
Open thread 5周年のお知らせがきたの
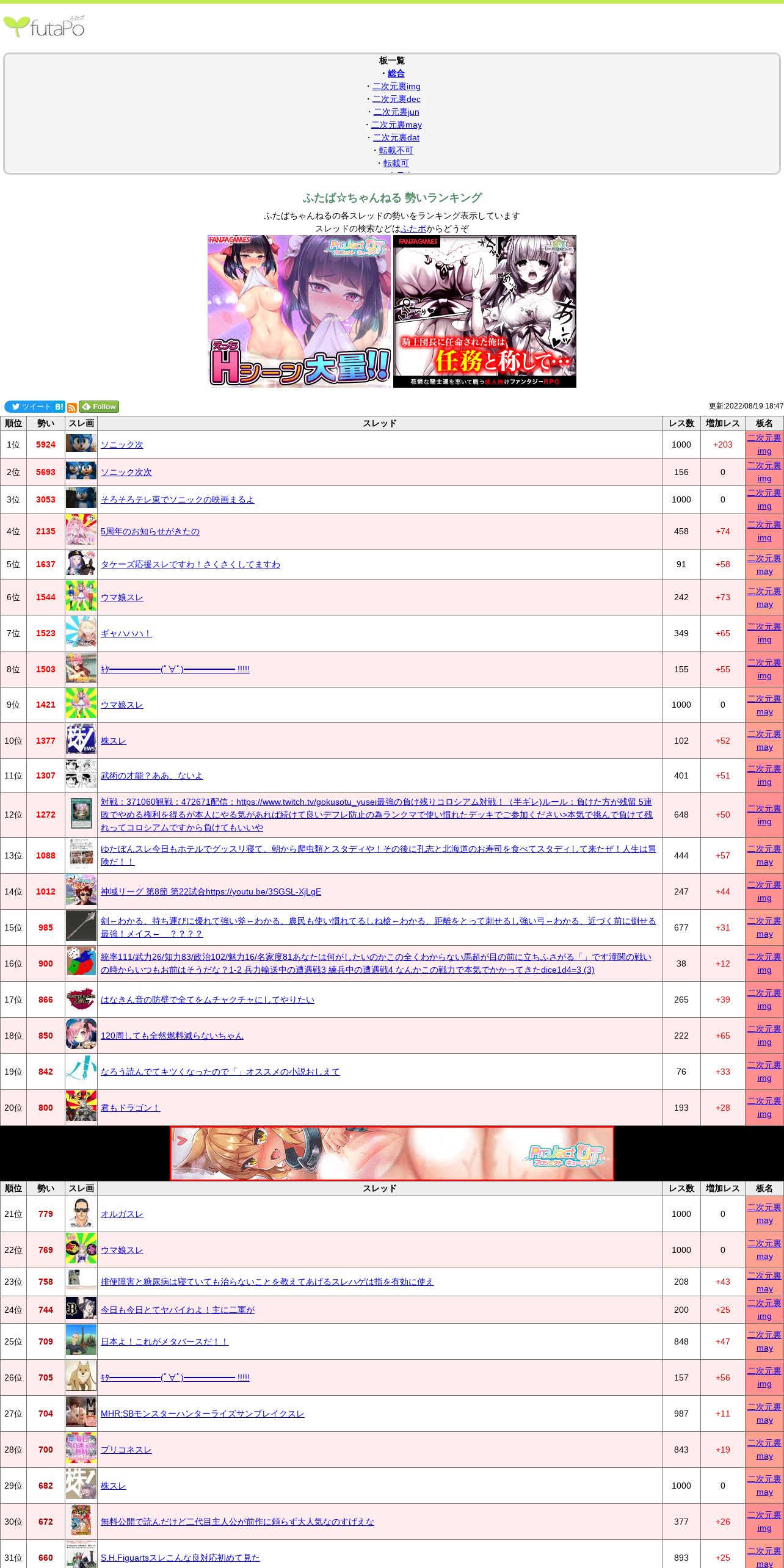tap(150, 531)
